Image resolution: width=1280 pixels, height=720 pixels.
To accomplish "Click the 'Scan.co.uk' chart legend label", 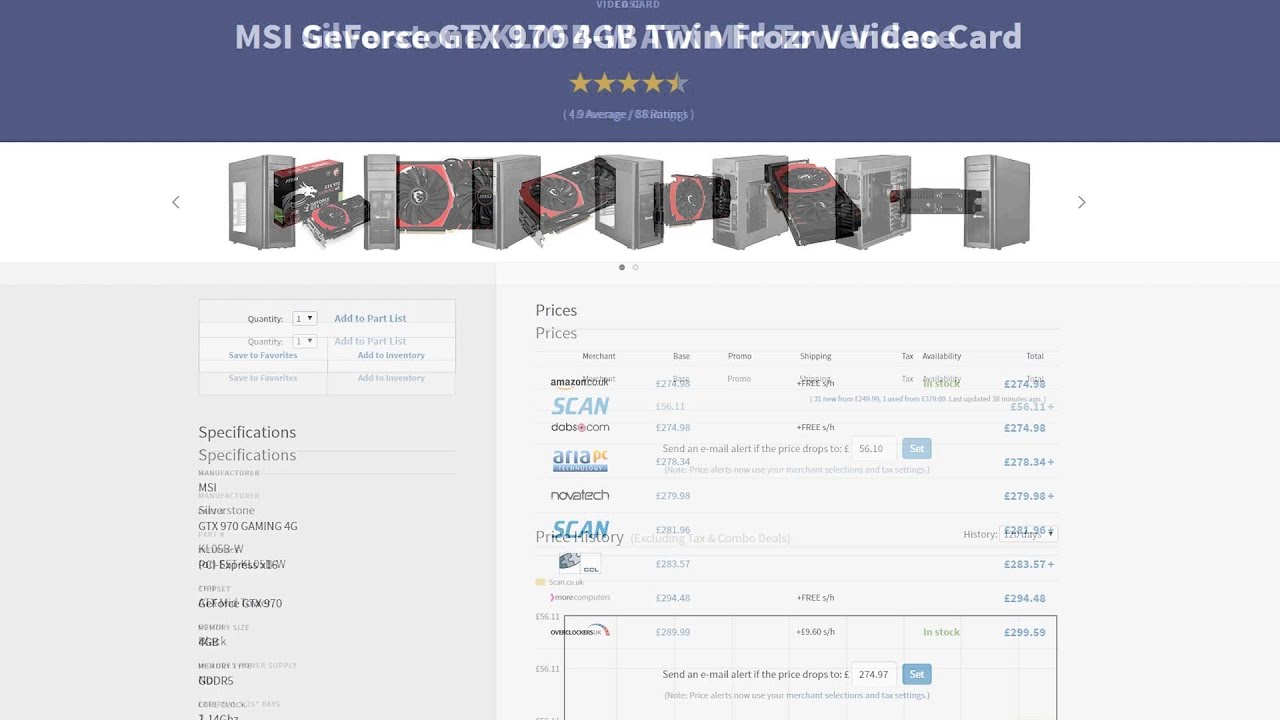I will click(x=566, y=582).
